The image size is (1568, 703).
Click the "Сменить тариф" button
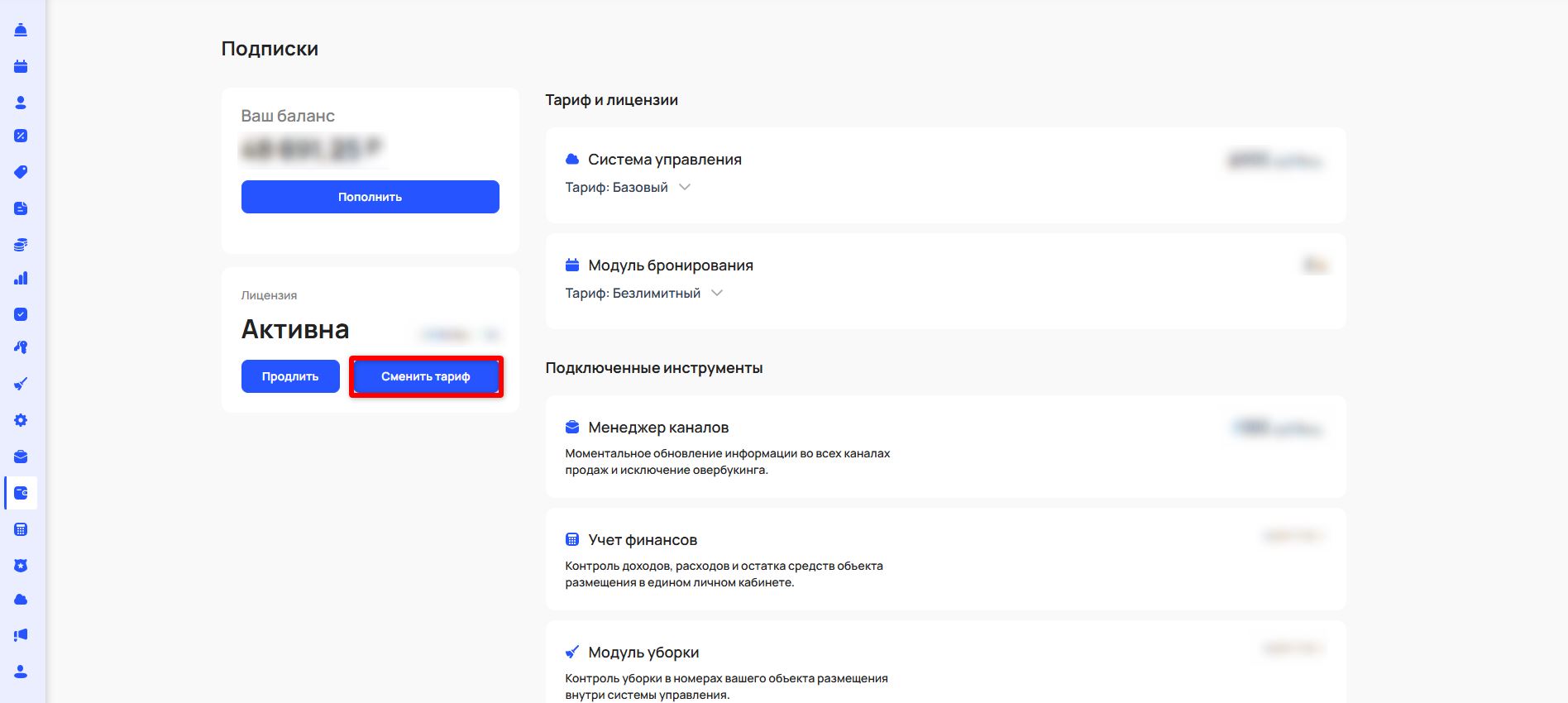pyautogui.click(x=426, y=377)
